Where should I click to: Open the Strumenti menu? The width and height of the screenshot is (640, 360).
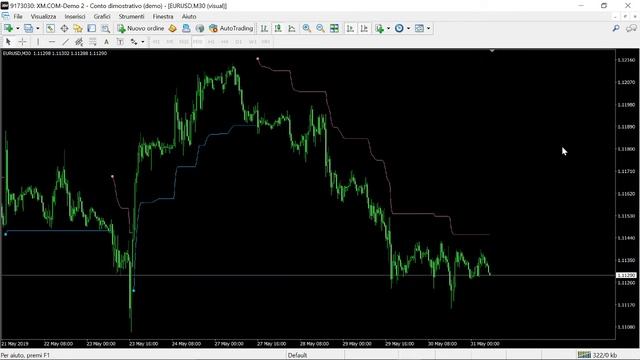click(x=131, y=16)
